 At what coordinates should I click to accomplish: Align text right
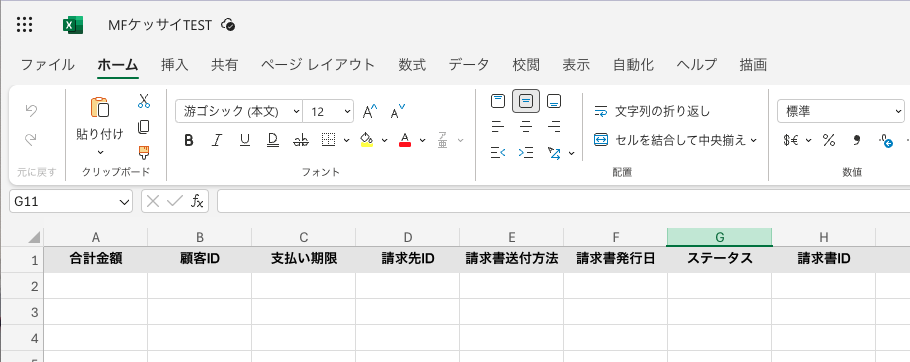[554, 126]
